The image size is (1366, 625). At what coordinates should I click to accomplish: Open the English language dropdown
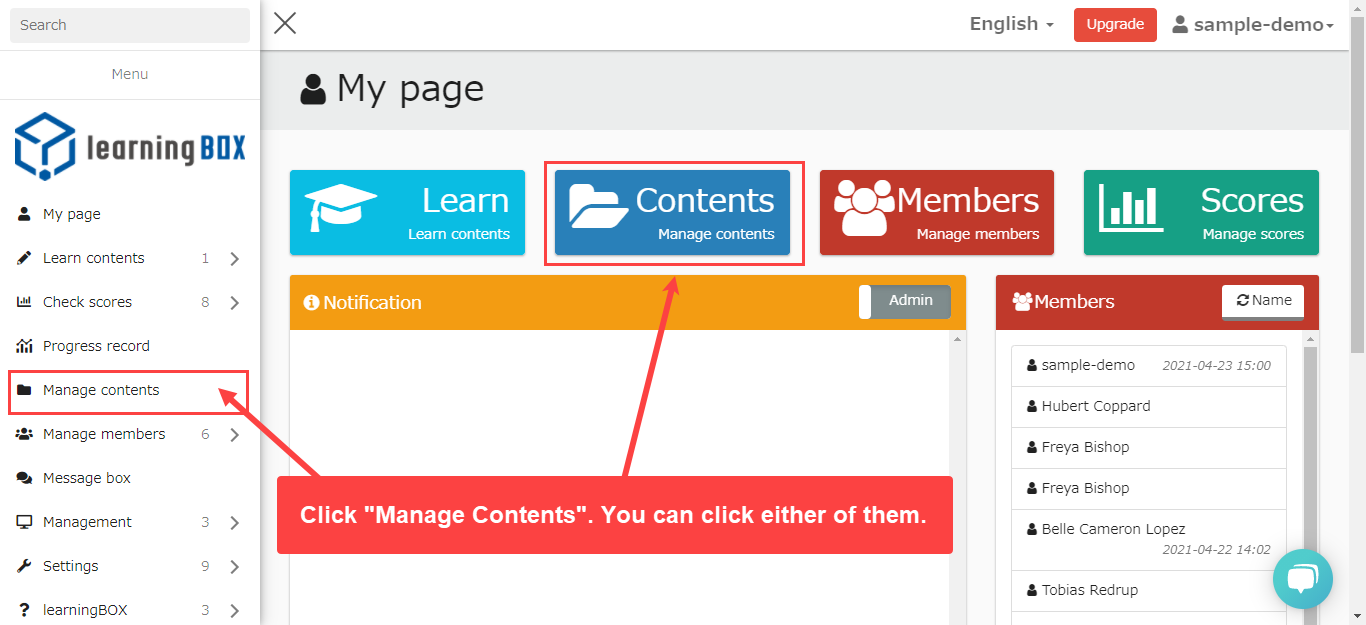(x=1011, y=24)
